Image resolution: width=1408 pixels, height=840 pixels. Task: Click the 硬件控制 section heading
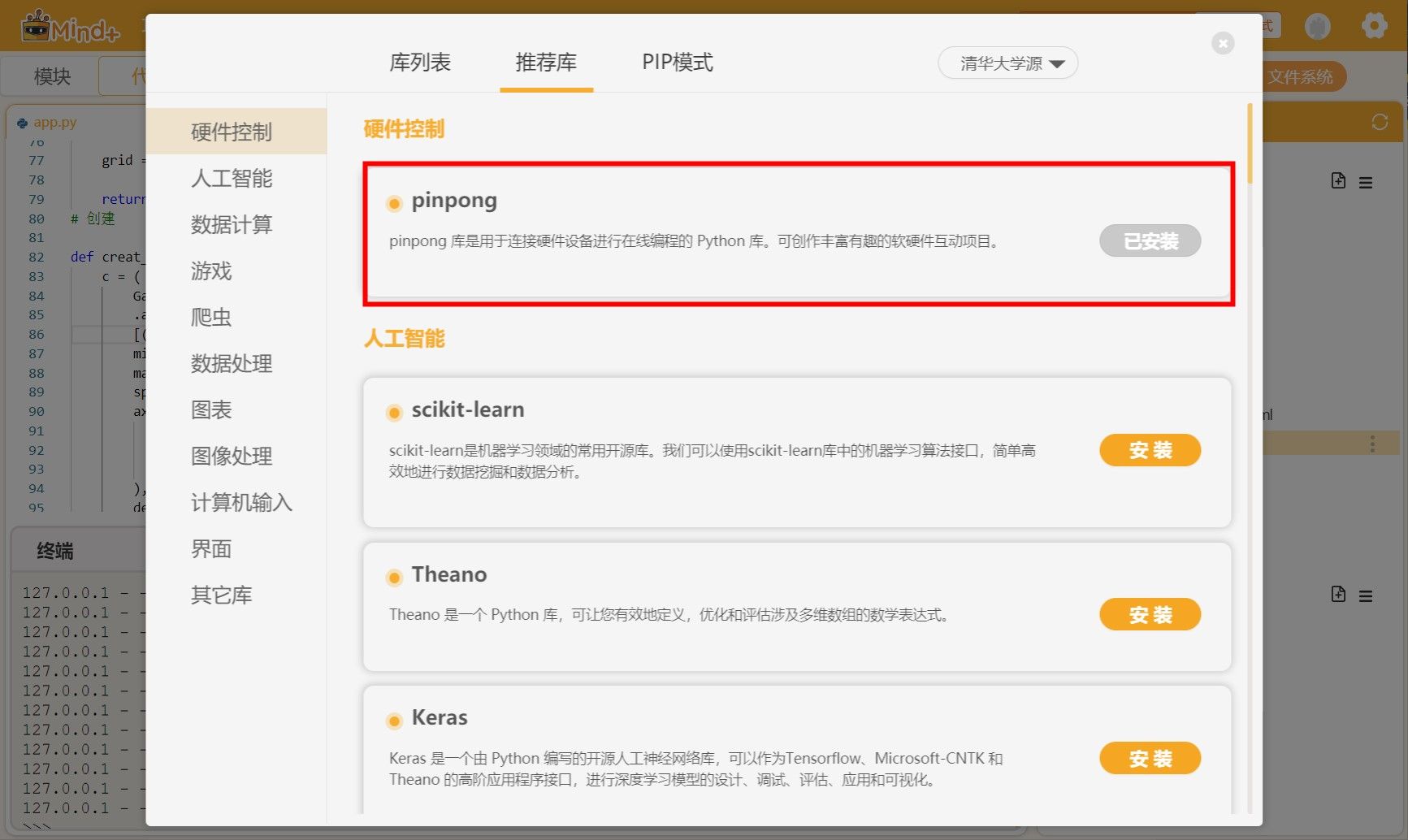coord(404,129)
